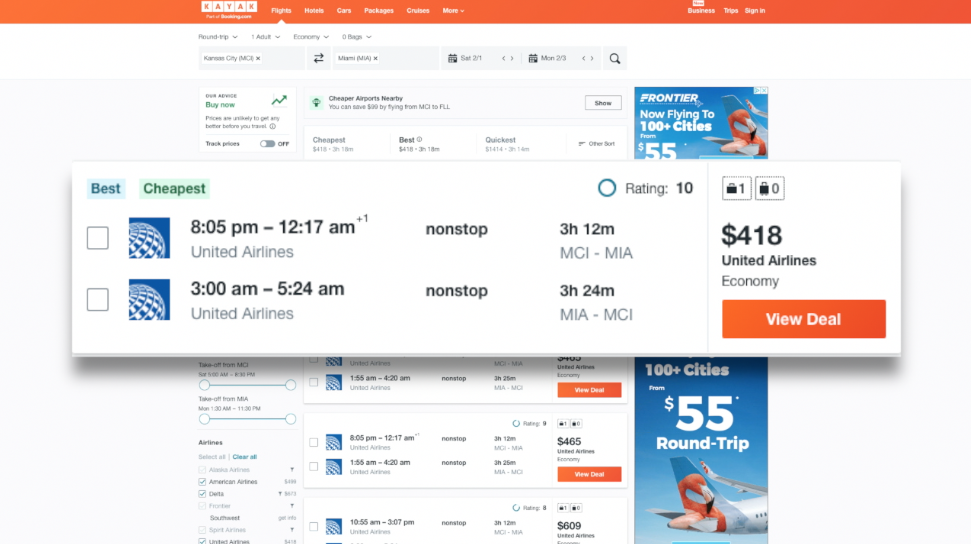Open Other Sort options
The image size is (971, 544).
(597, 144)
